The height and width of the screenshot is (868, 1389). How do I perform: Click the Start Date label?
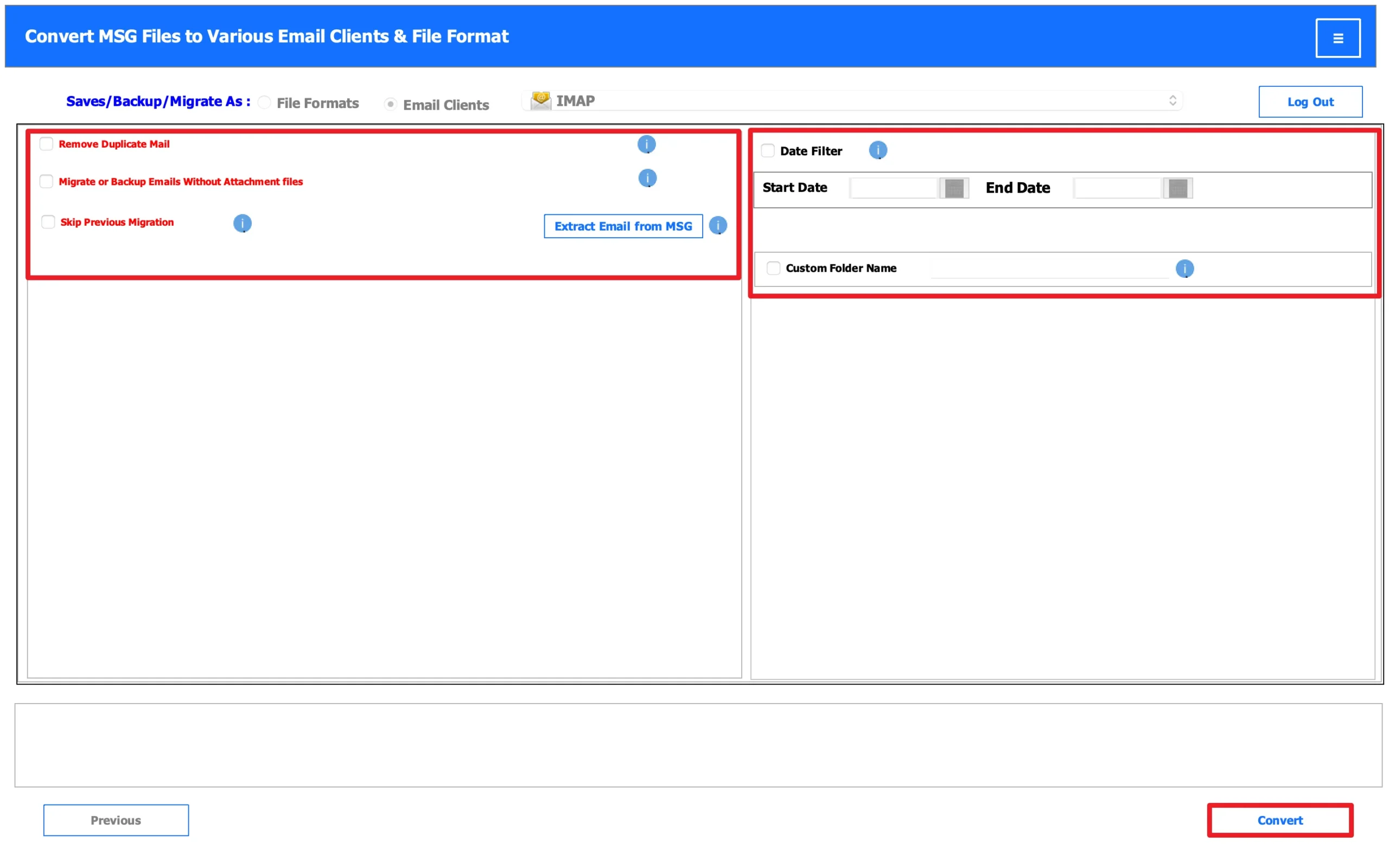794,188
